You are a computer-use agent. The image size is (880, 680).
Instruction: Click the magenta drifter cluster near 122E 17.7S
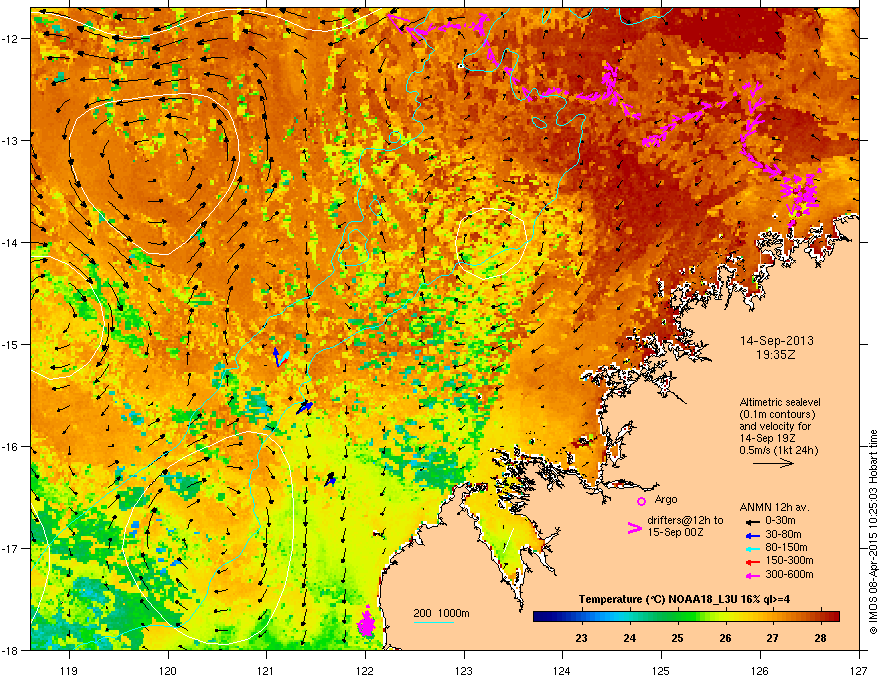366,623
